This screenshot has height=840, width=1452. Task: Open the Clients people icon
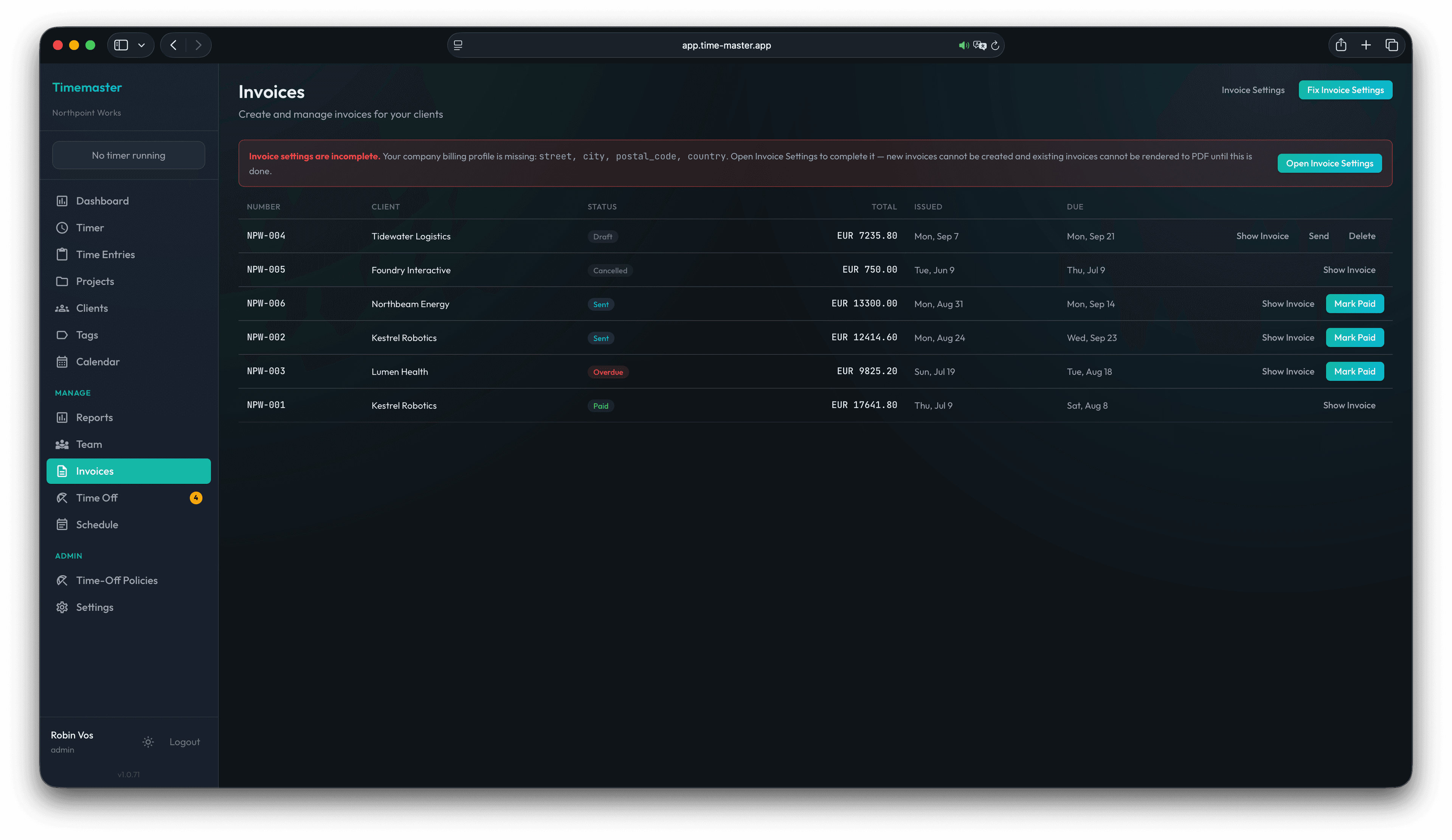click(62, 308)
